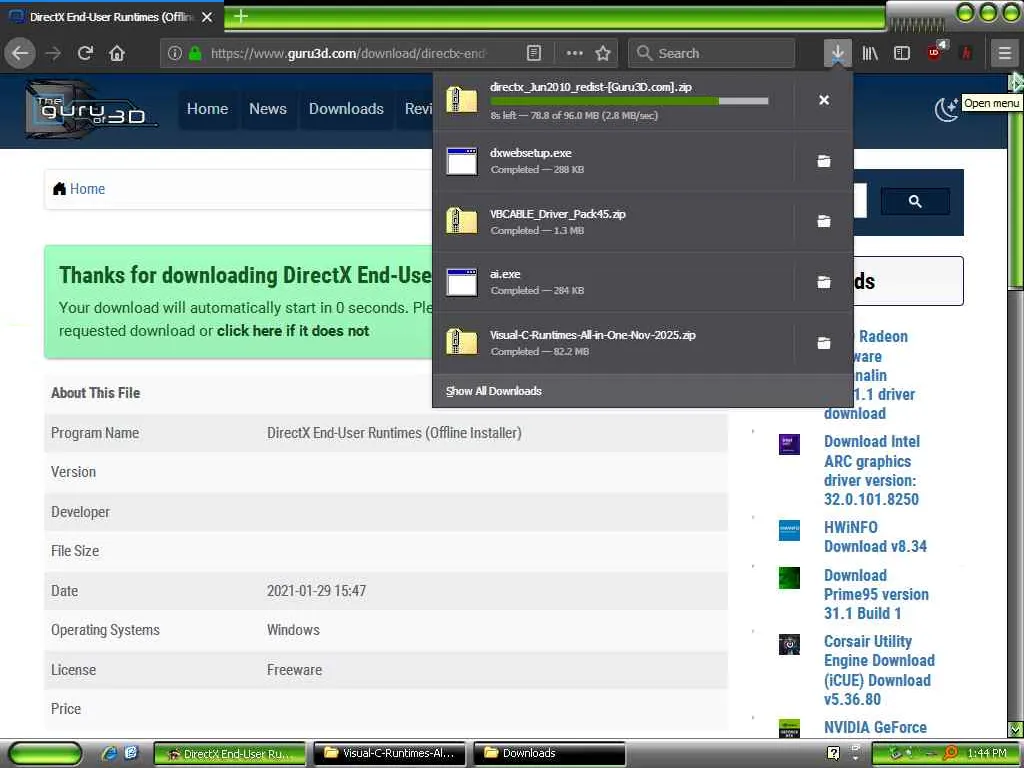Viewport: 1024px width, 768px height.
Task: Open the Library toolbar icon
Action: (x=870, y=53)
